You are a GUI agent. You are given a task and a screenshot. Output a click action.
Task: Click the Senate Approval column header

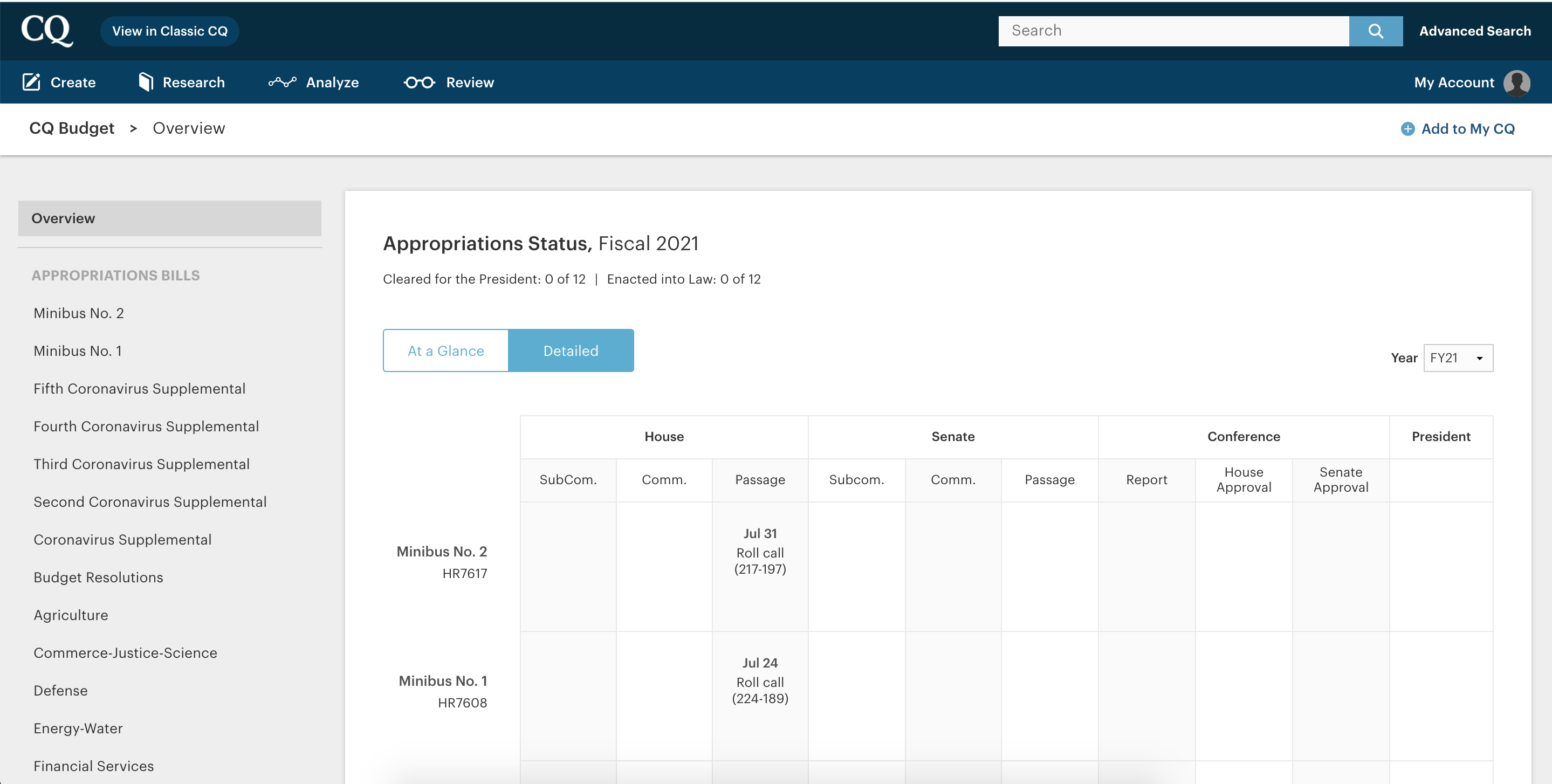[1341, 480]
